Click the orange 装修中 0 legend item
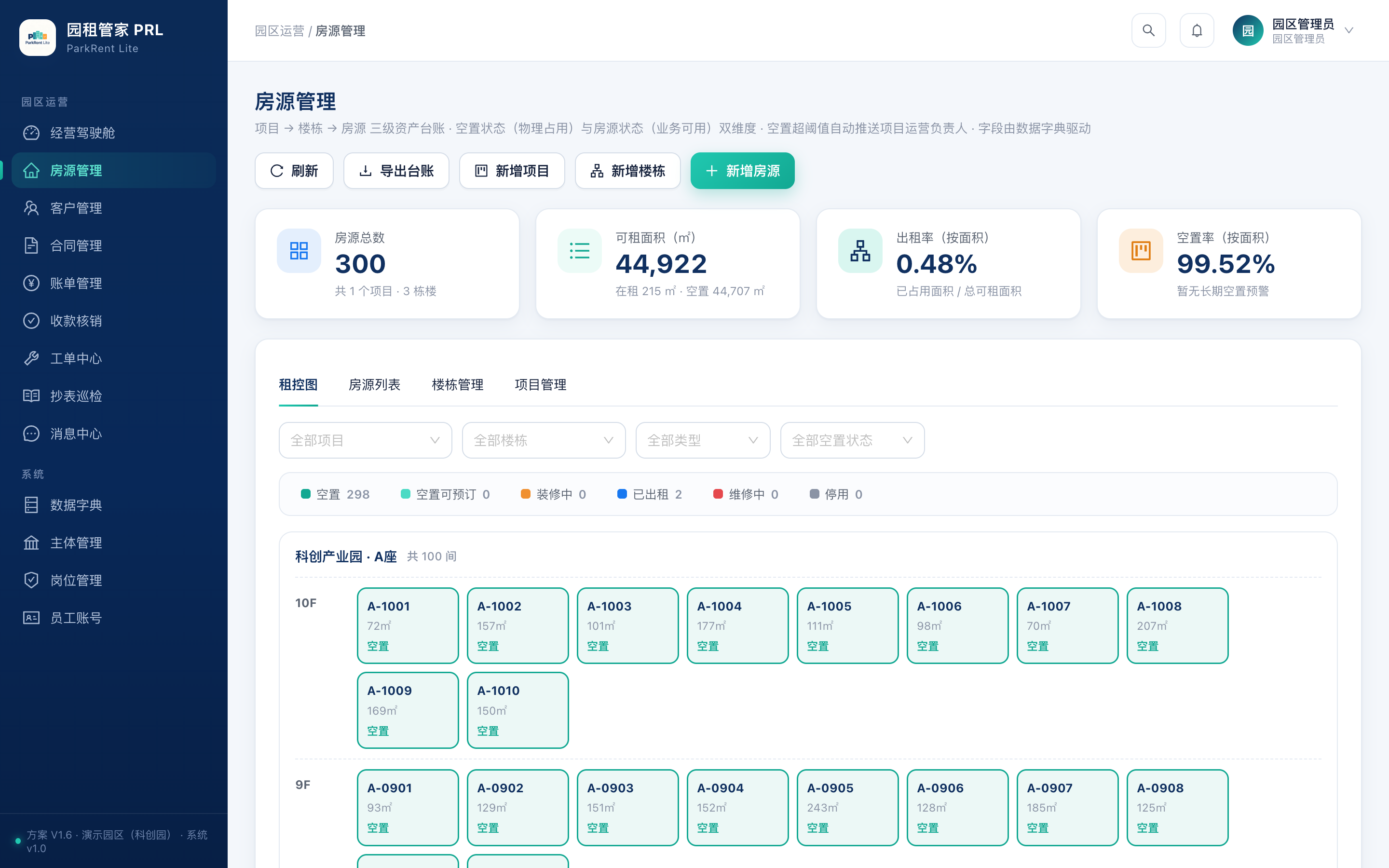 pyautogui.click(x=553, y=494)
